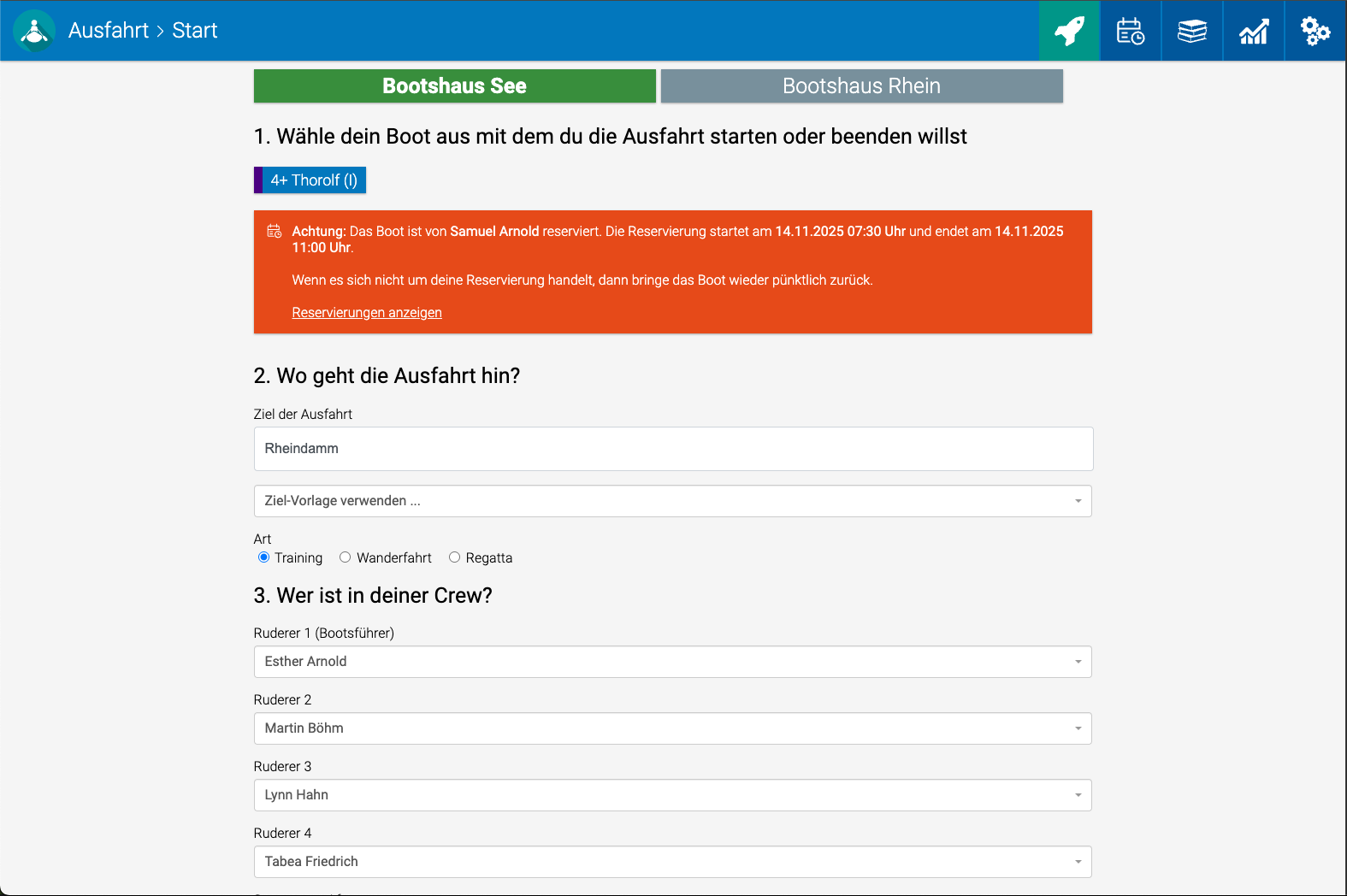This screenshot has height=896, width=1347.
Task: Click the calendar icon in the warning
Action: (x=274, y=231)
